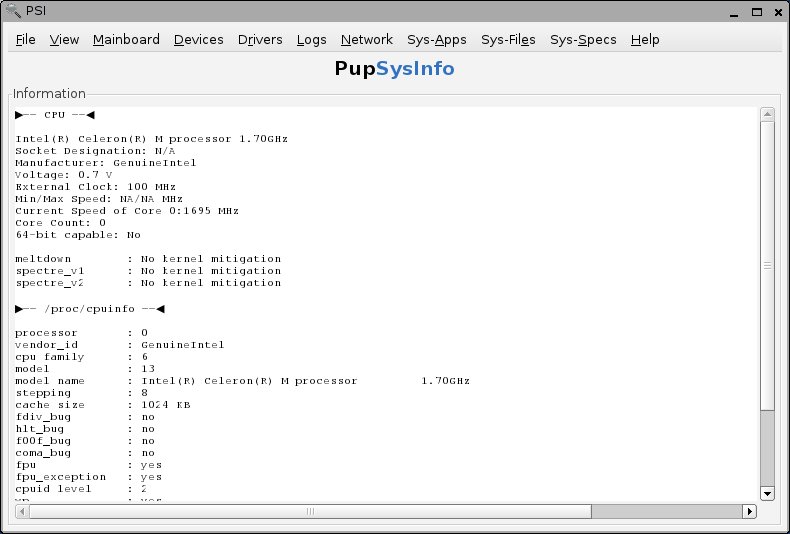The width and height of the screenshot is (790, 534).
Task: Click the 'coma_bug : no' row
Action: (x=85, y=453)
